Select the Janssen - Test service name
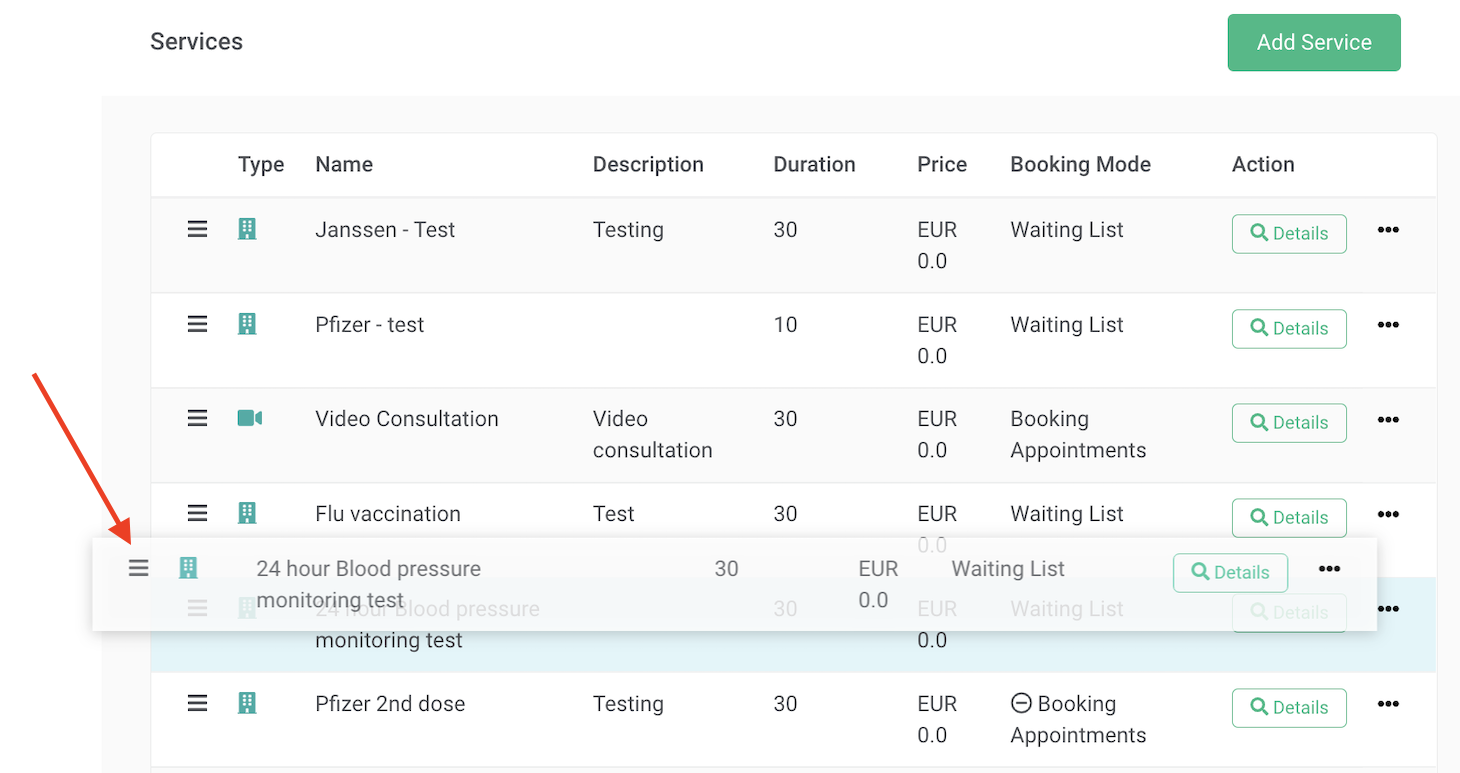1460x773 pixels. 385,229
